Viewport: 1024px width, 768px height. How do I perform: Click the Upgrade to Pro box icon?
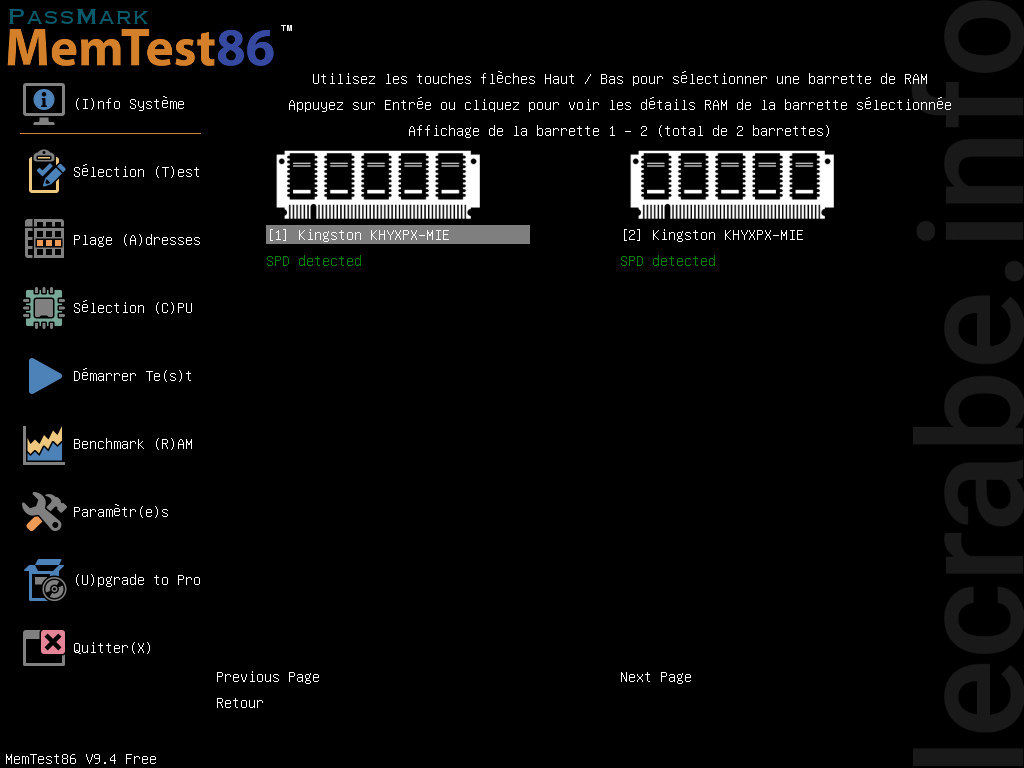[x=45, y=580]
